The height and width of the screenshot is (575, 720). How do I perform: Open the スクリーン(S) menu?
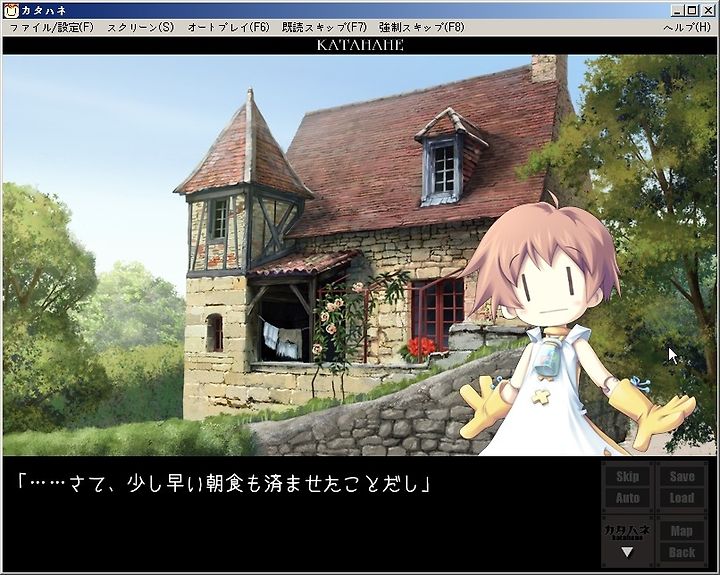(141, 28)
